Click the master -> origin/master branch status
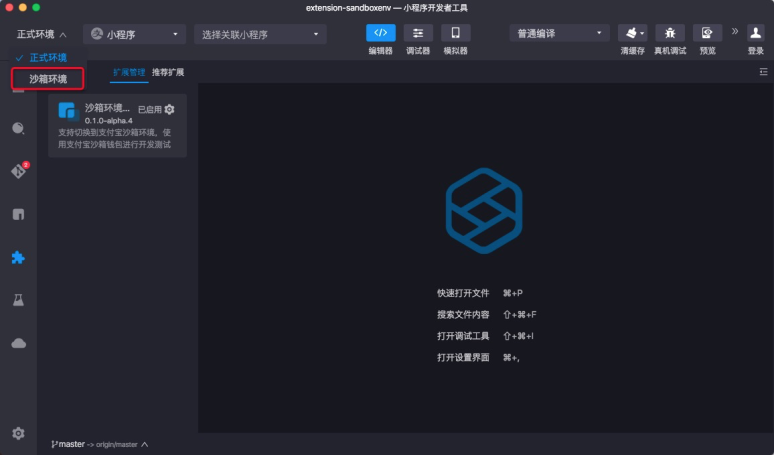The width and height of the screenshot is (774, 455). click(x=98, y=444)
